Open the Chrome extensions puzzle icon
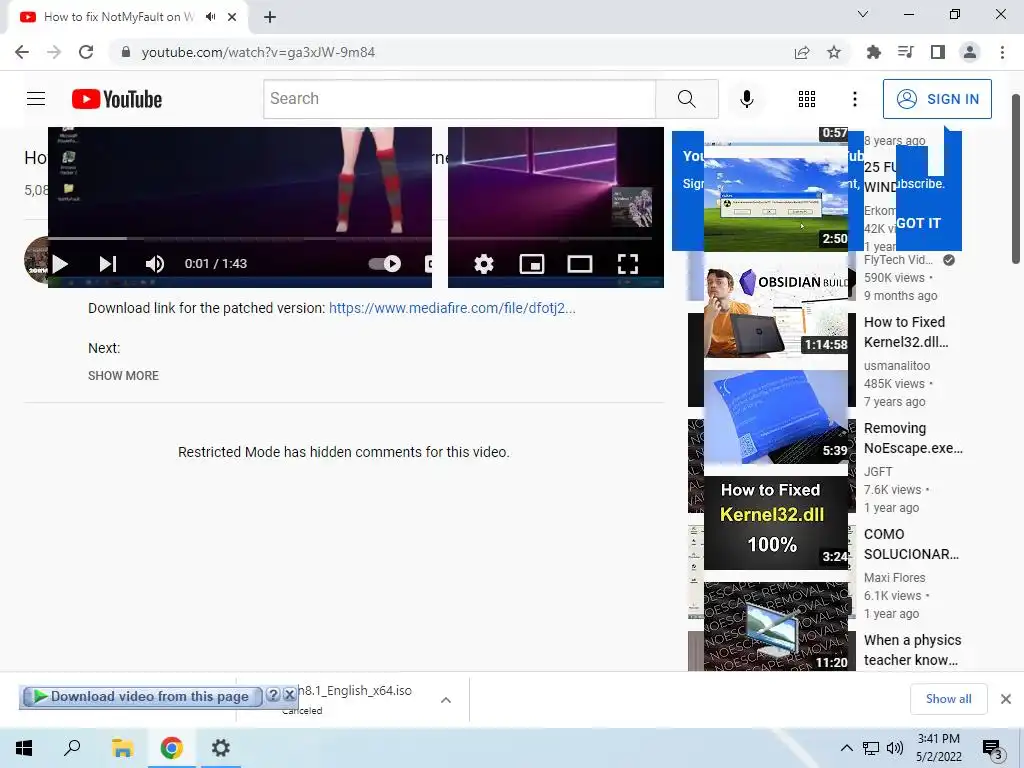The width and height of the screenshot is (1024, 768). (873, 52)
